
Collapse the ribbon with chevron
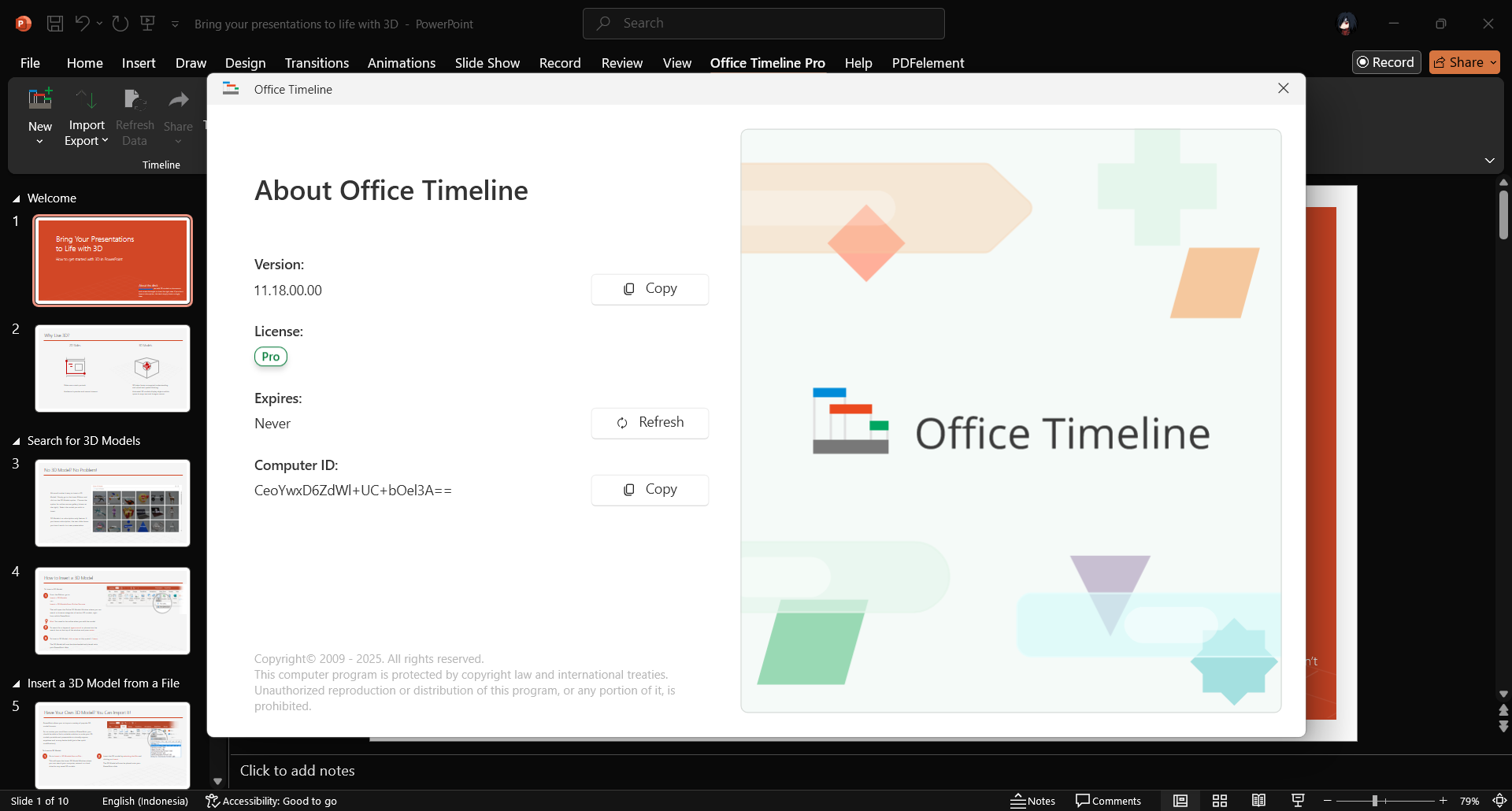click(x=1489, y=161)
